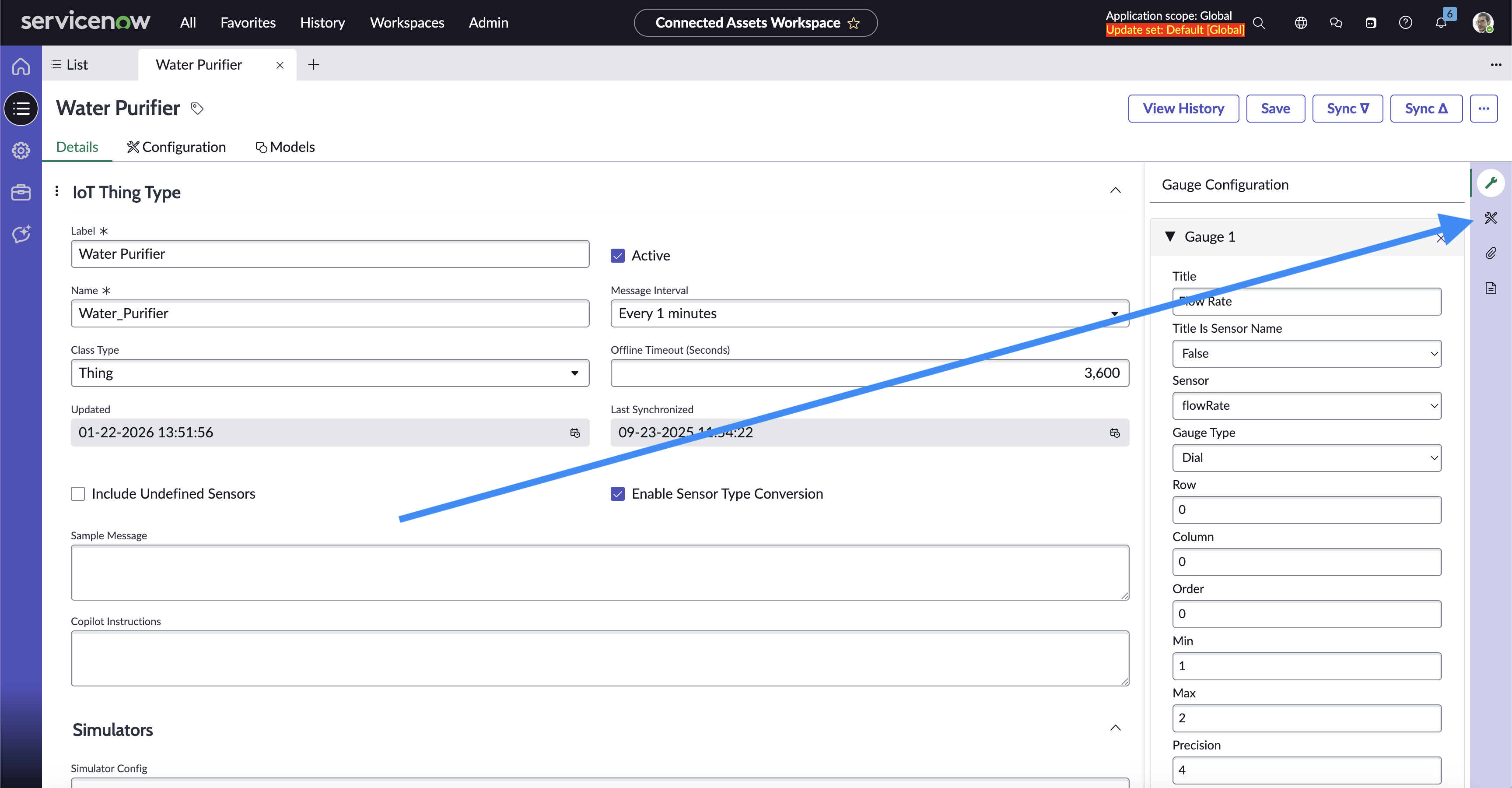Click the gauge Precision input field
Viewport: 1512px width, 788px height.
pyautogui.click(x=1306, y=770)
